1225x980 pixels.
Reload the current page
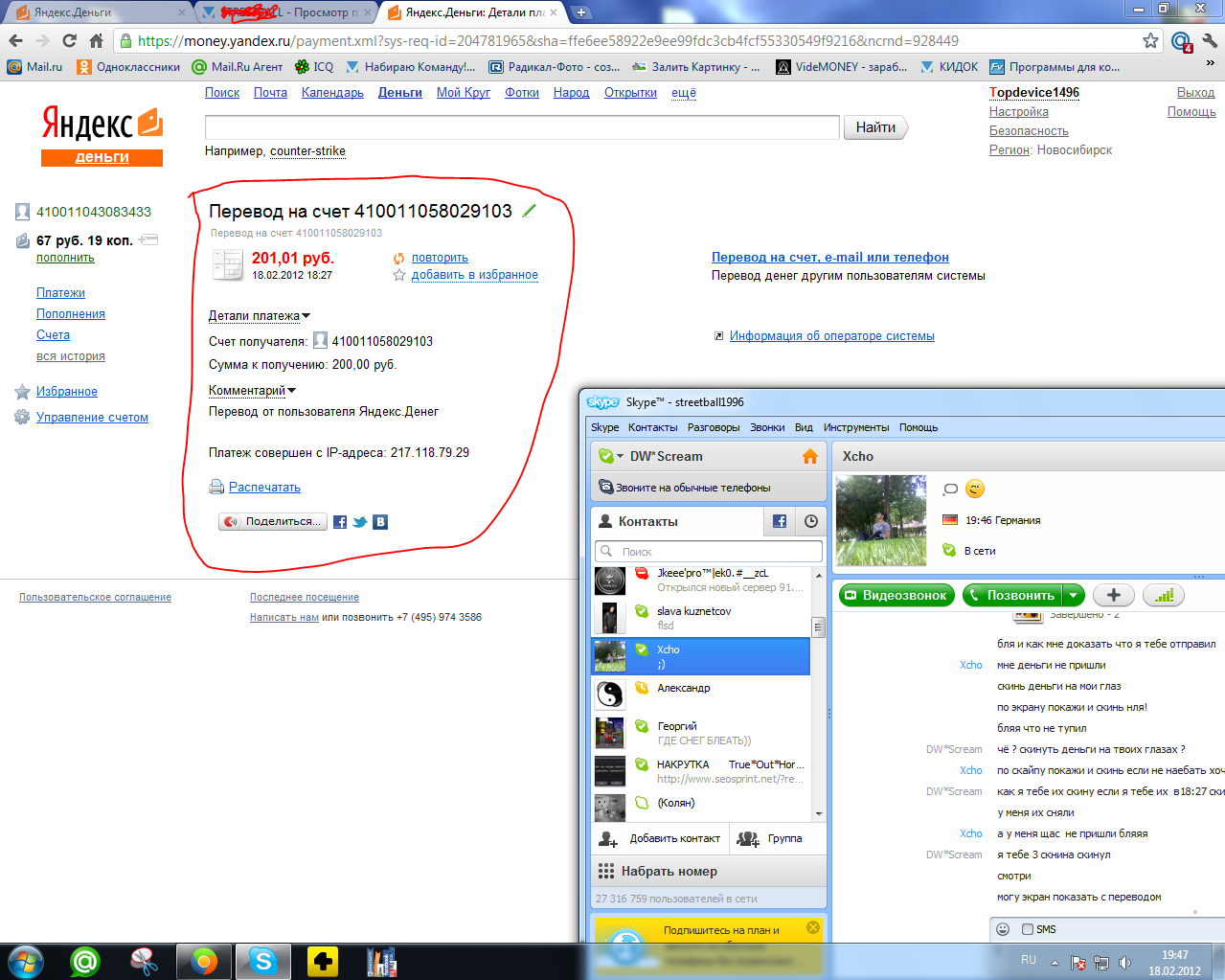(x=69, y=40)
